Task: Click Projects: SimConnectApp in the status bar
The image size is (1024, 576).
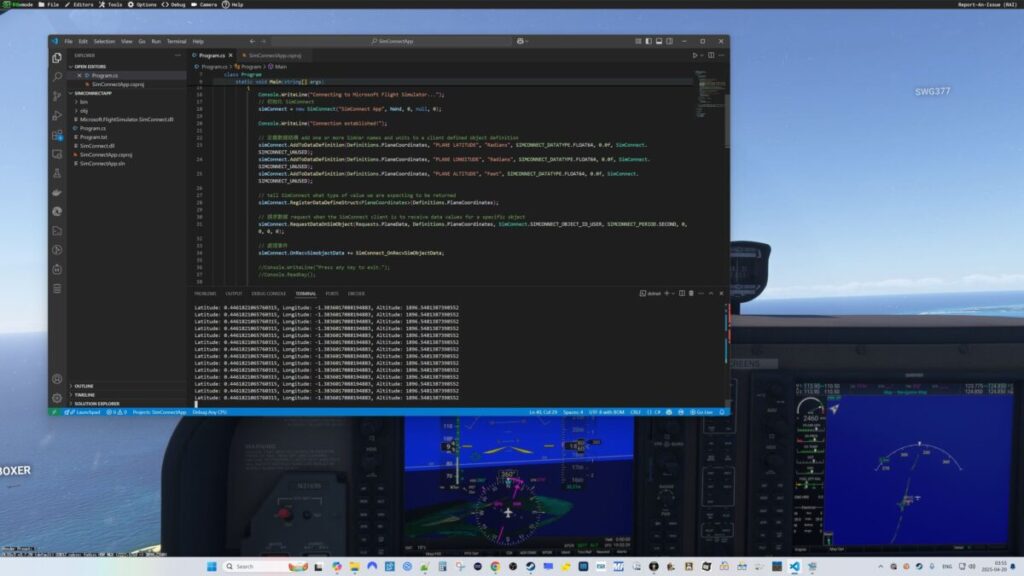Action: coord(159,412)
